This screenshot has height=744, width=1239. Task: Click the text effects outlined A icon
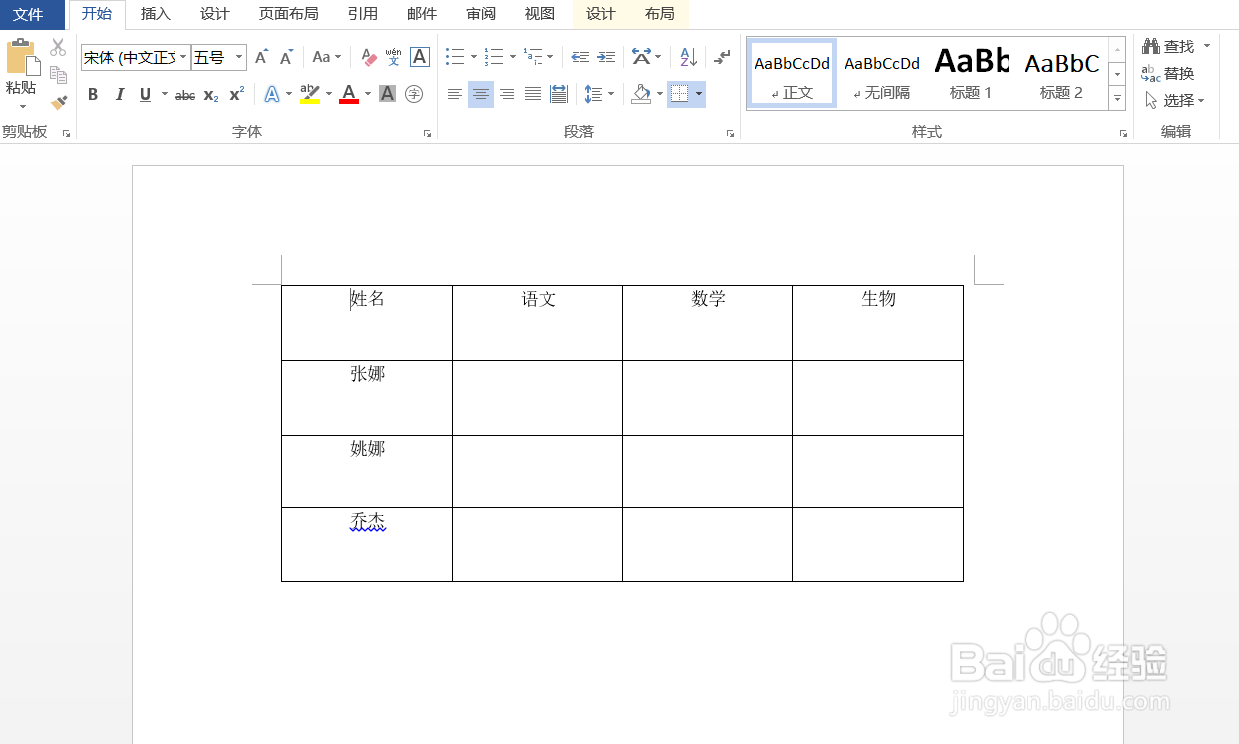point(272,94)
